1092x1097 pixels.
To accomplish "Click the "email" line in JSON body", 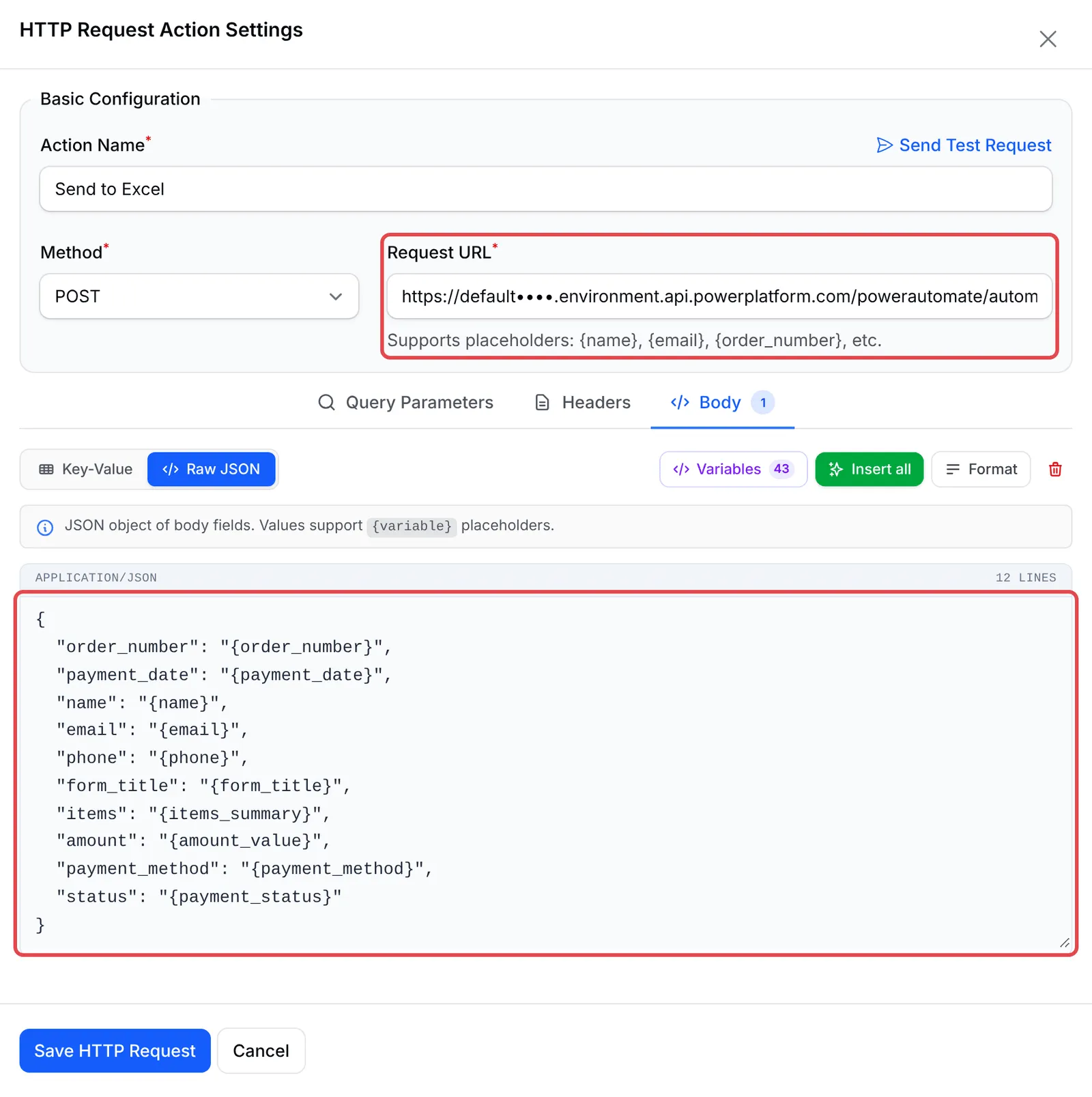I will coord(152,730).
